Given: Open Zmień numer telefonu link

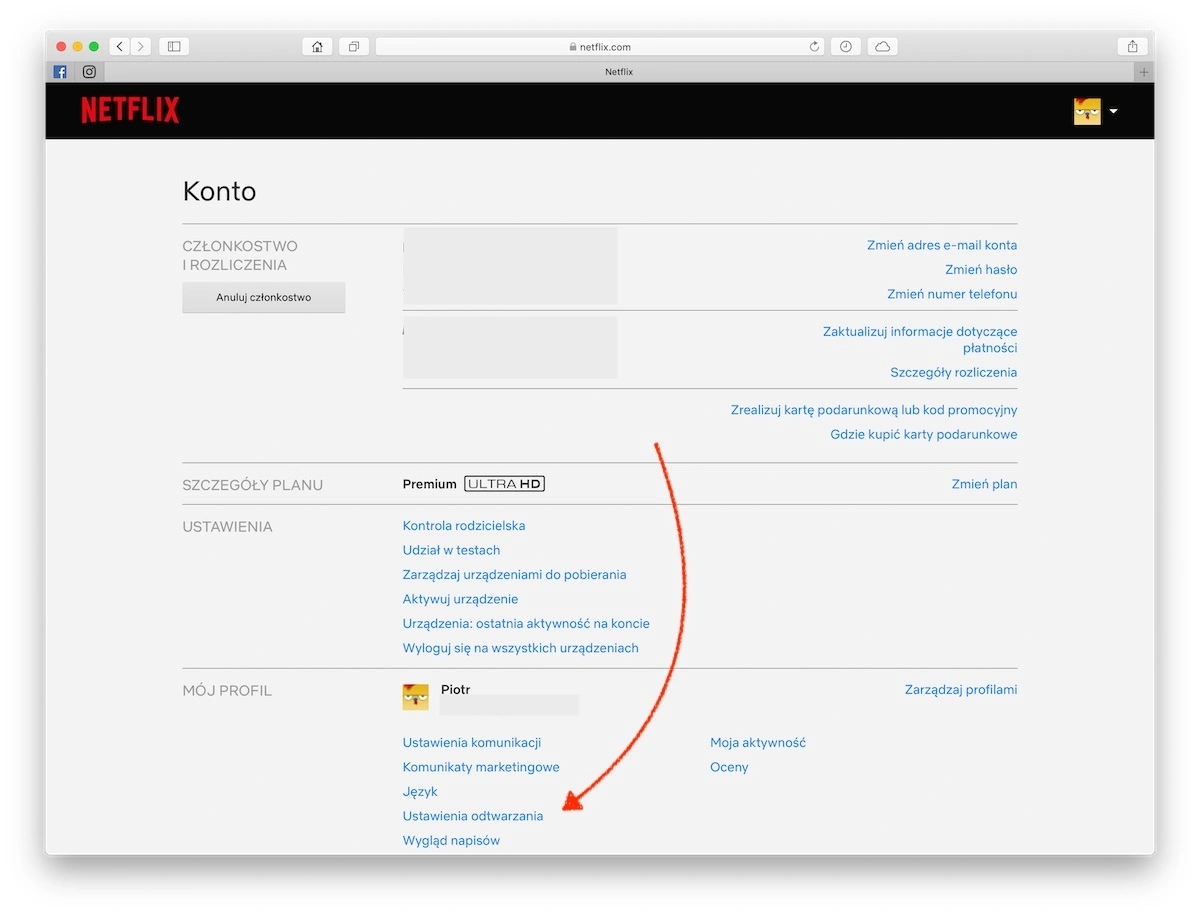Looking at the screenshot, I should pos(952,294).
